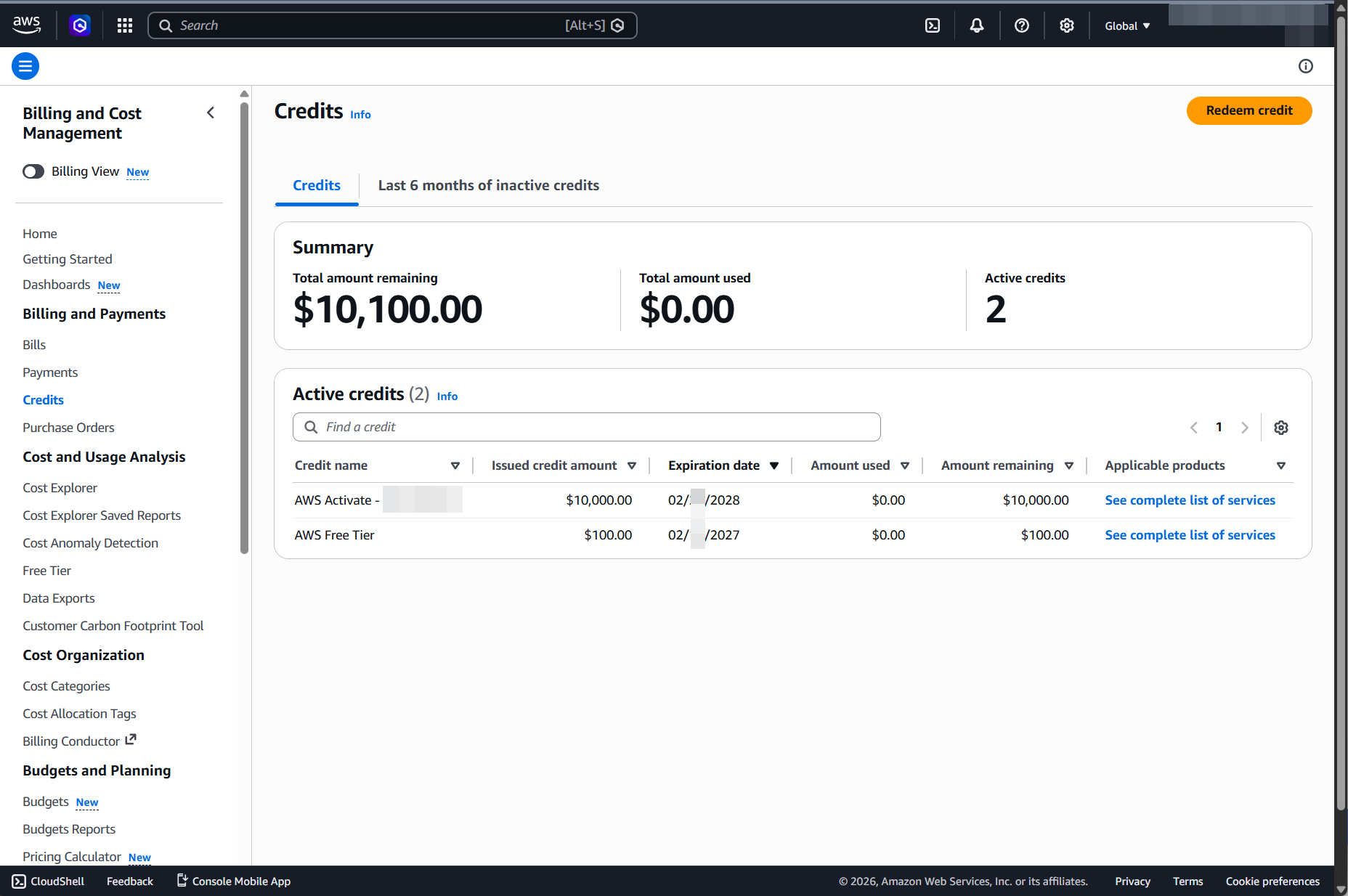
Task: Open Budgets in the sidebar
Action: pyautogui.click(x=46, y=802)
